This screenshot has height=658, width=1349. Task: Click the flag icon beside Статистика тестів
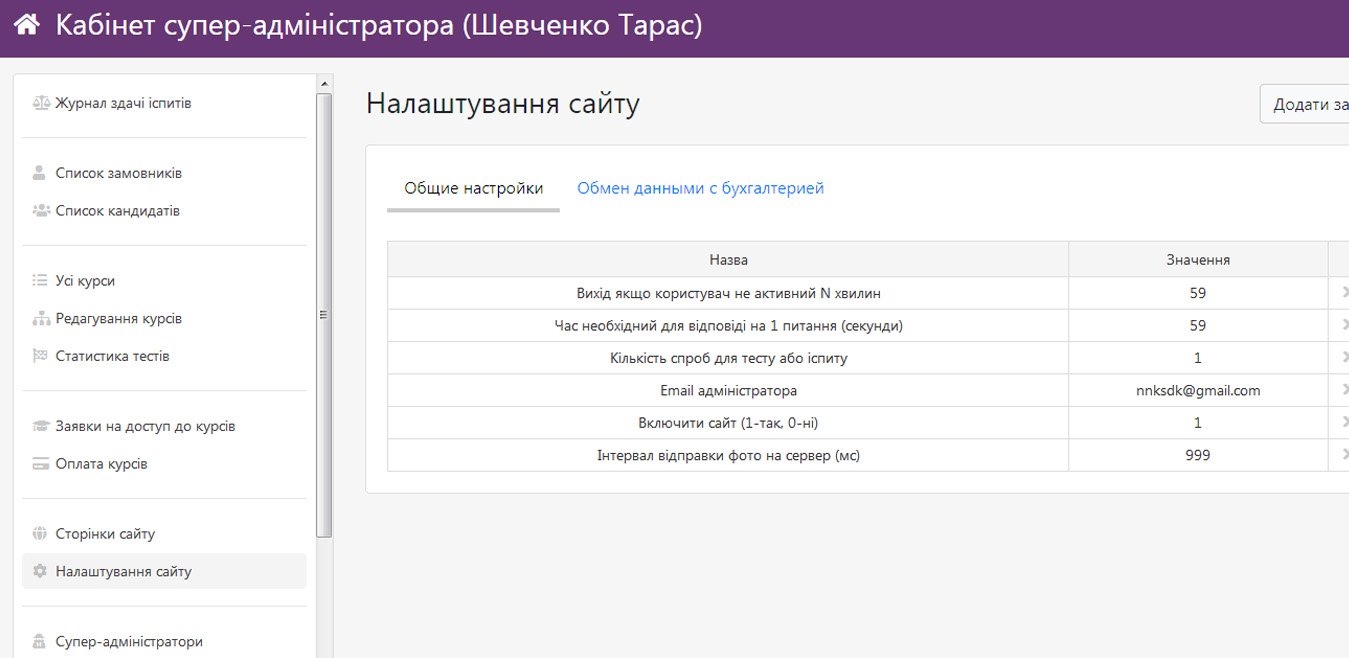click(x=40, y=356)
